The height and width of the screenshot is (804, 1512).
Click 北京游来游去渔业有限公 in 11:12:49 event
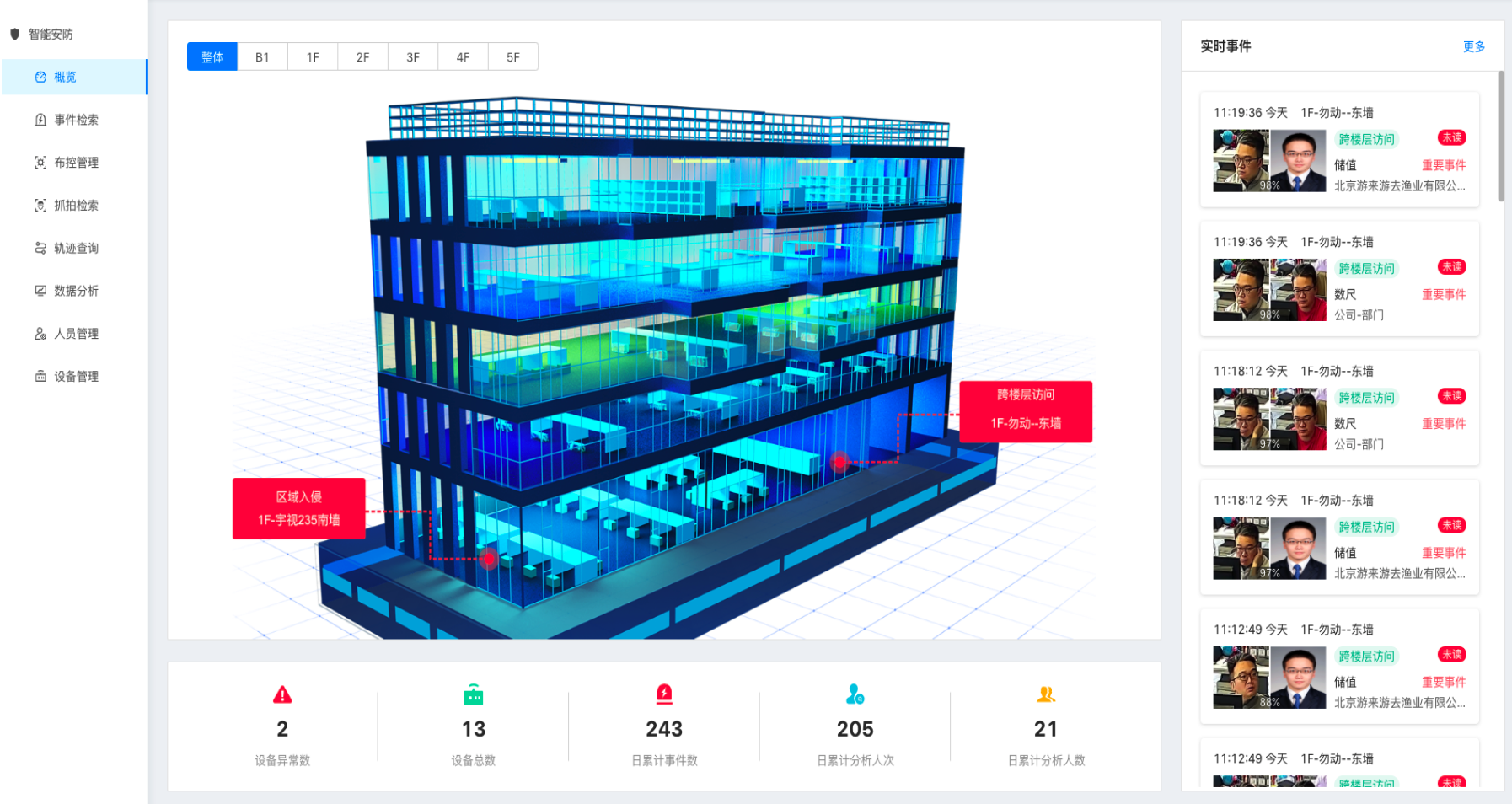(x=1399, y=702)
